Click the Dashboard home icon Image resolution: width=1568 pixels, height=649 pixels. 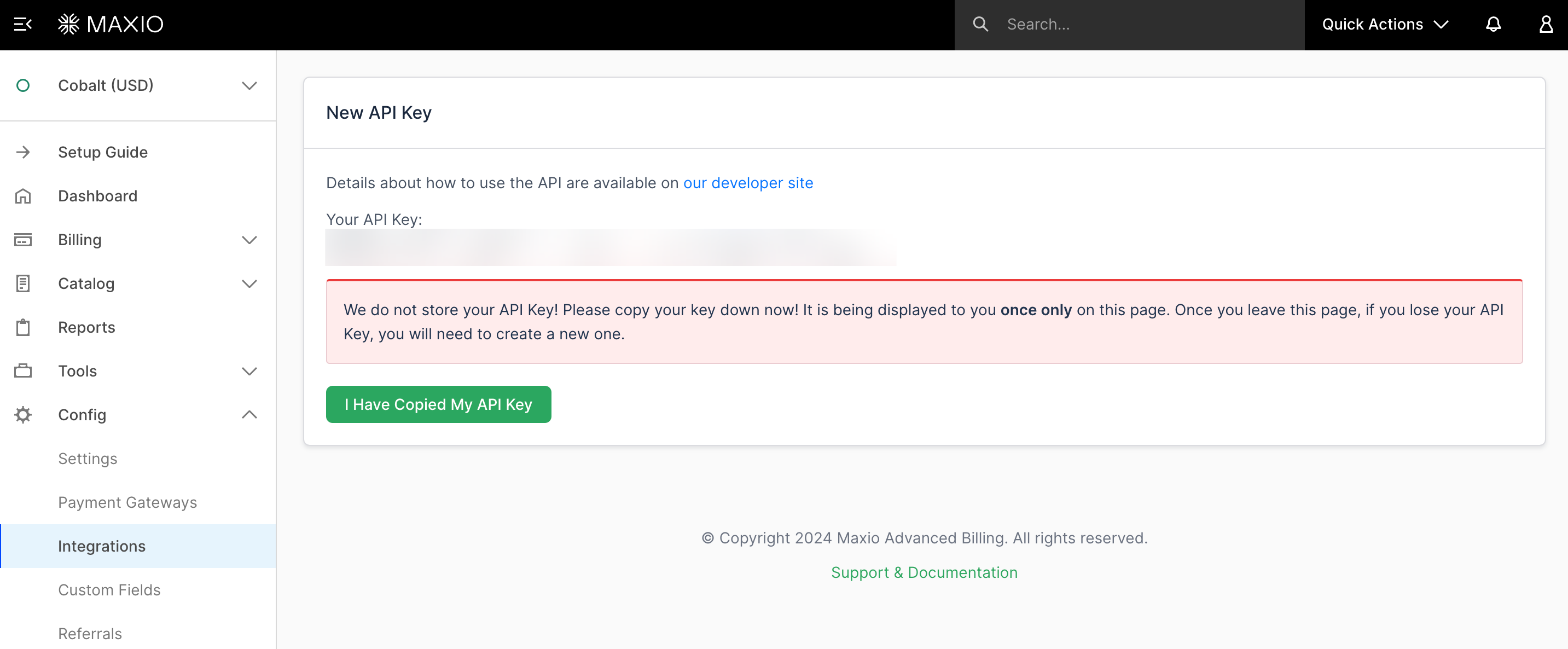pyautogui.click(x=23, y=196)
